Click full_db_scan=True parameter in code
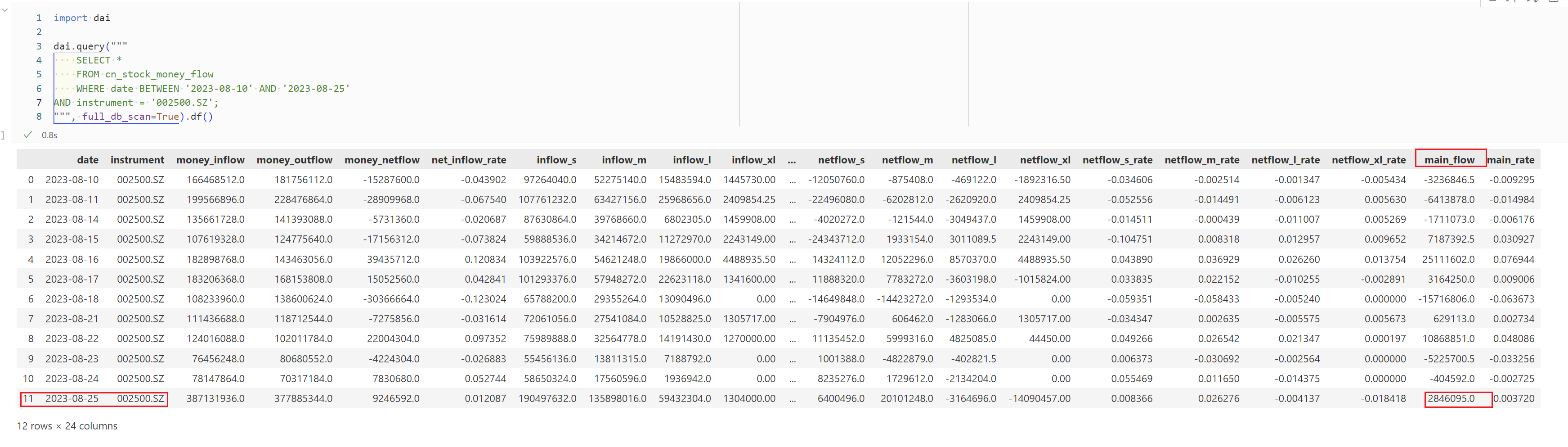The width and height of the screenshot is (1568, 447). coord(130,116)
